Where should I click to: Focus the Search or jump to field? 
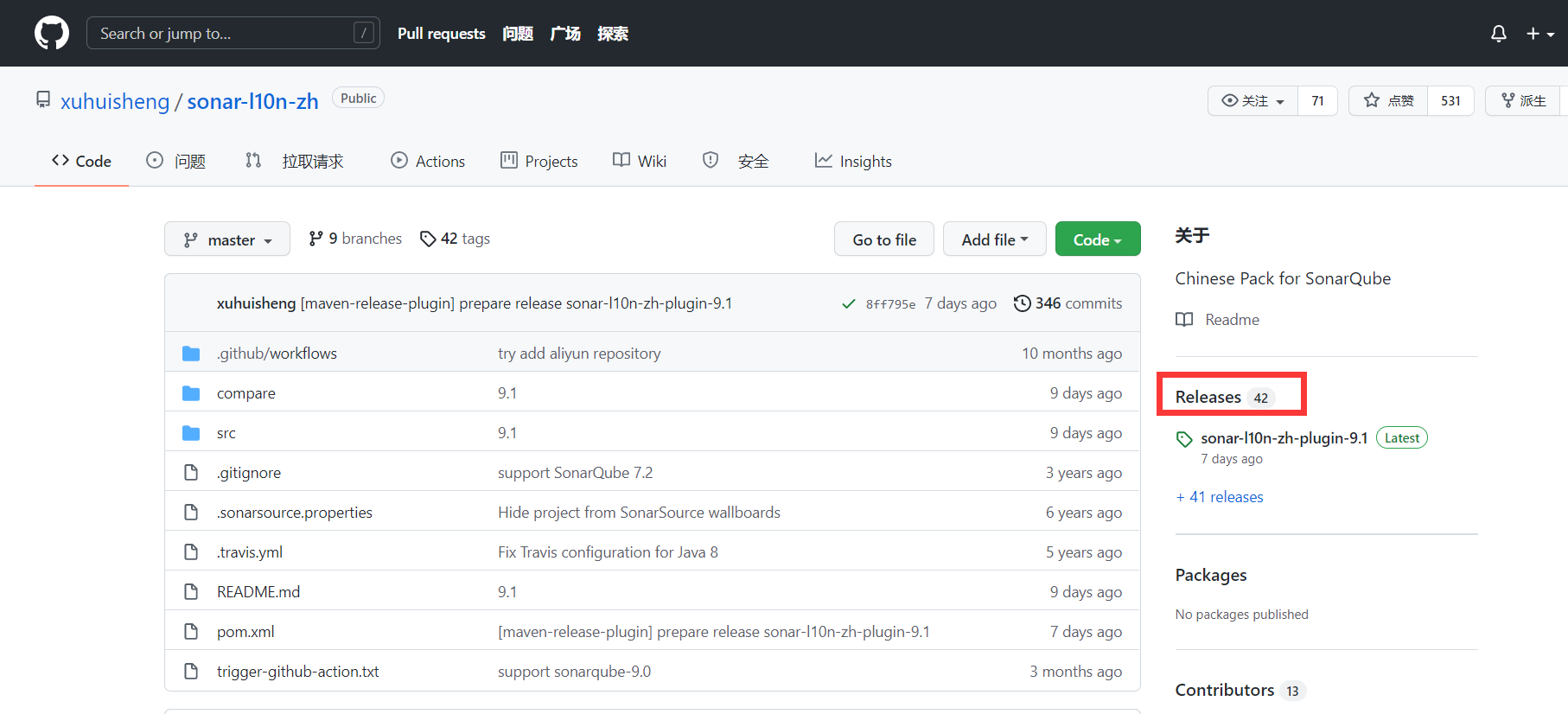(233, 33)
